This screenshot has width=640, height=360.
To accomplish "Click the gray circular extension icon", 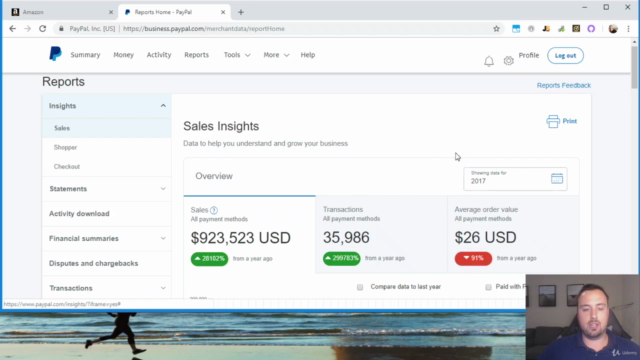I will coord(531,29).
